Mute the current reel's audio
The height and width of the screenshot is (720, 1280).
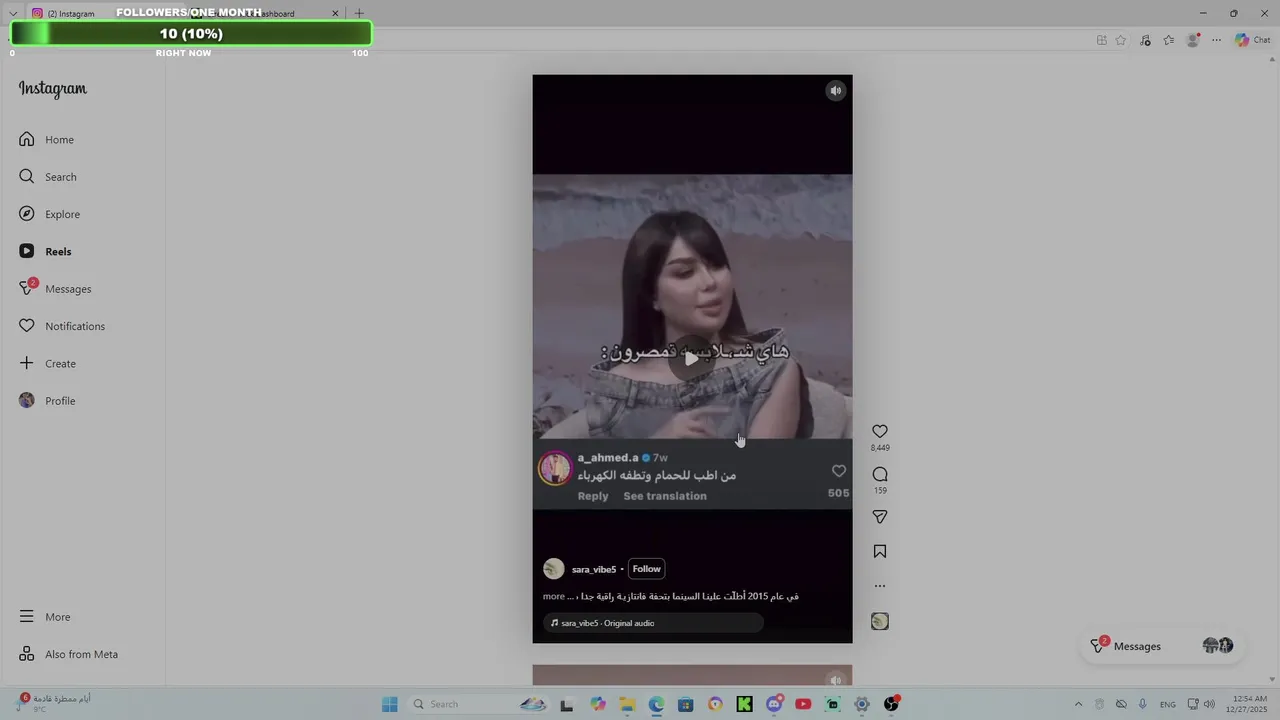point(836,91)
